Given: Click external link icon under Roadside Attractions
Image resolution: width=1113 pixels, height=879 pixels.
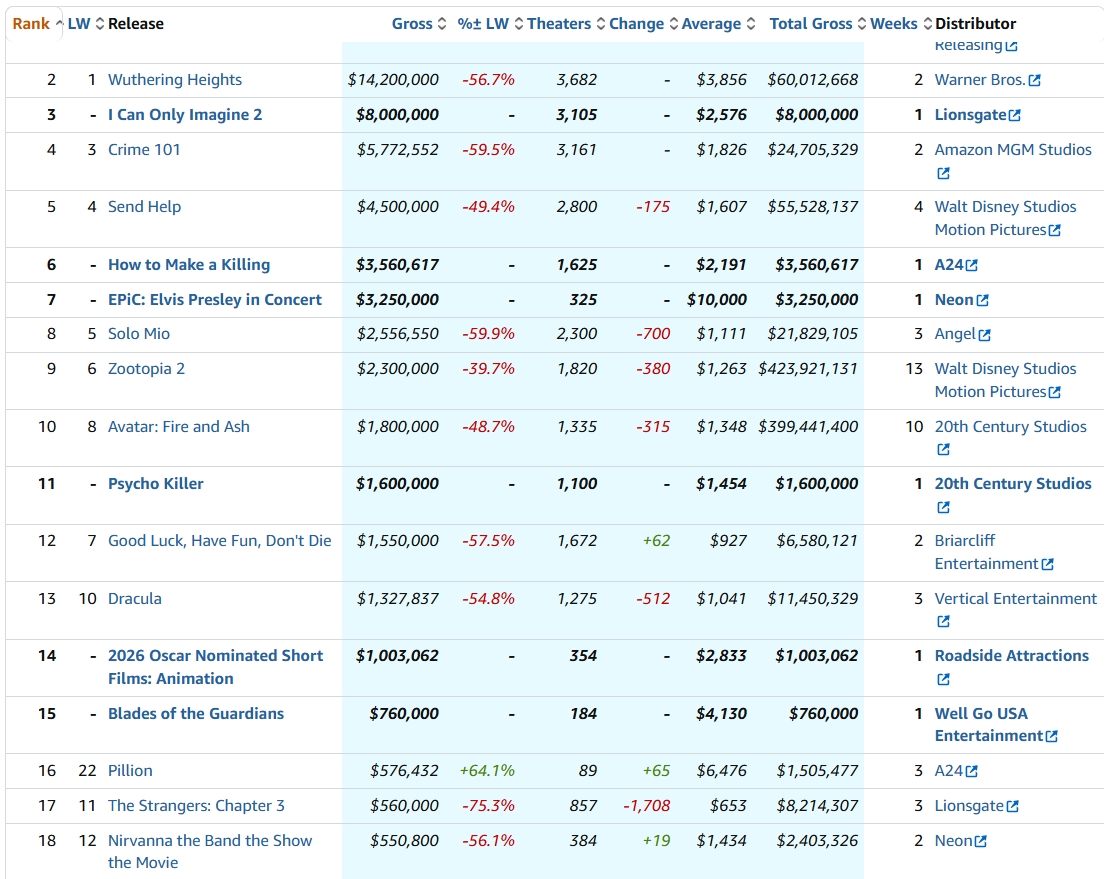Looking at the screenshot, I should 943,680.
